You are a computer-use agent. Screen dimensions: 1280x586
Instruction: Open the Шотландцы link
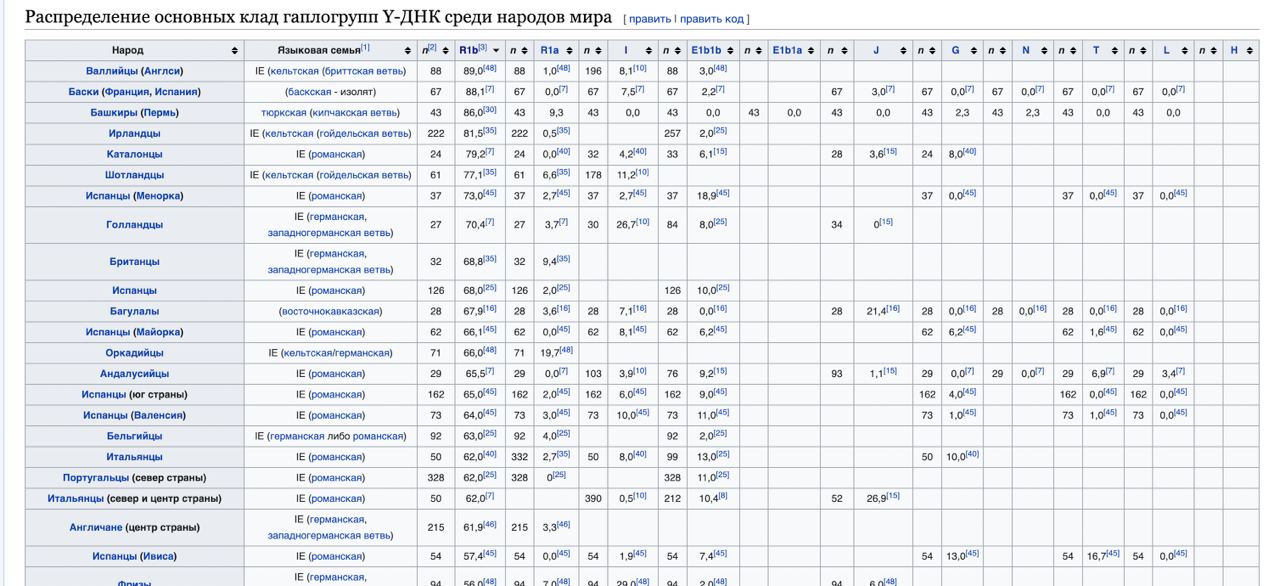(x=134, y=175)
